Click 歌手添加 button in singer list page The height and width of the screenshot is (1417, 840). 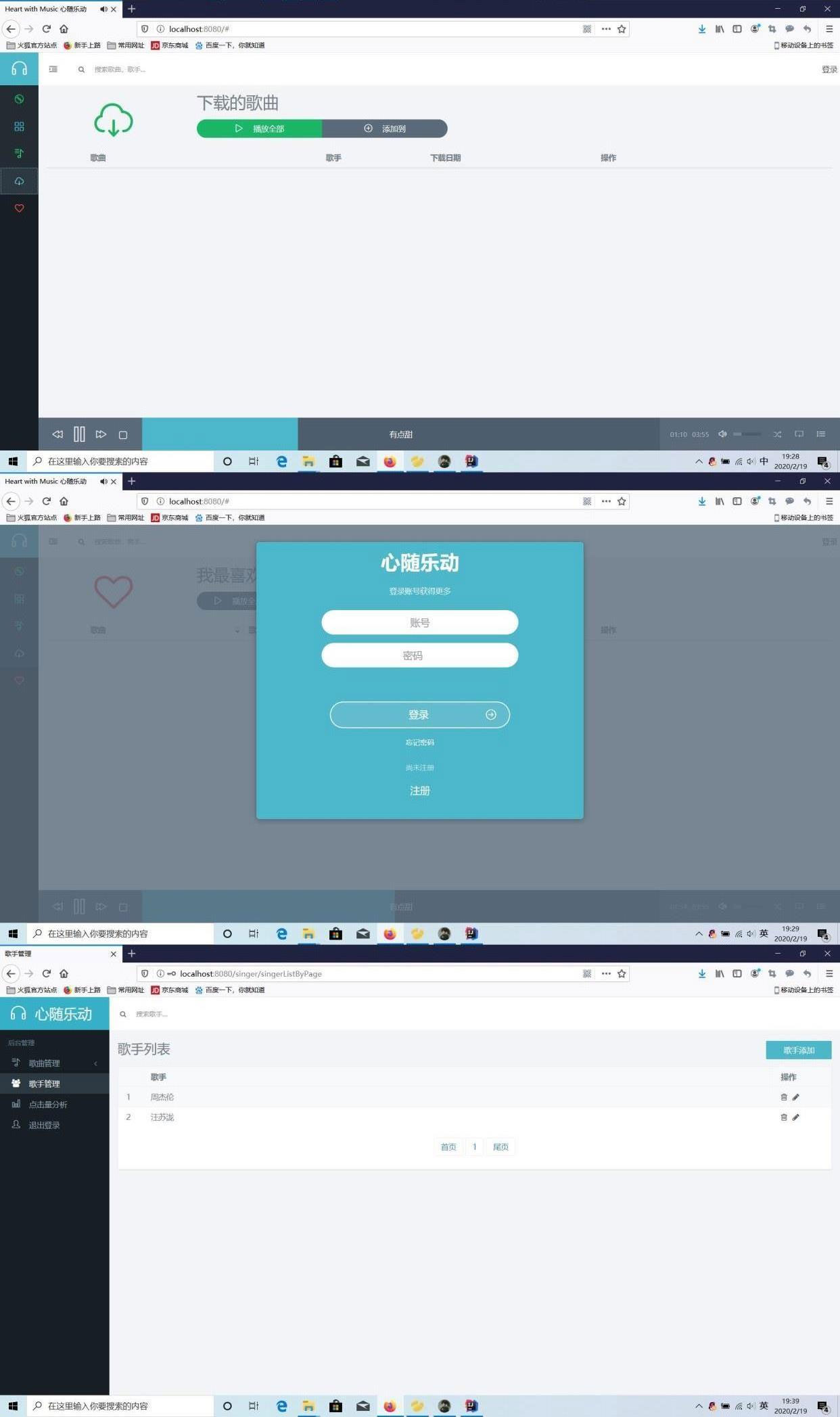coord(799,1050)
